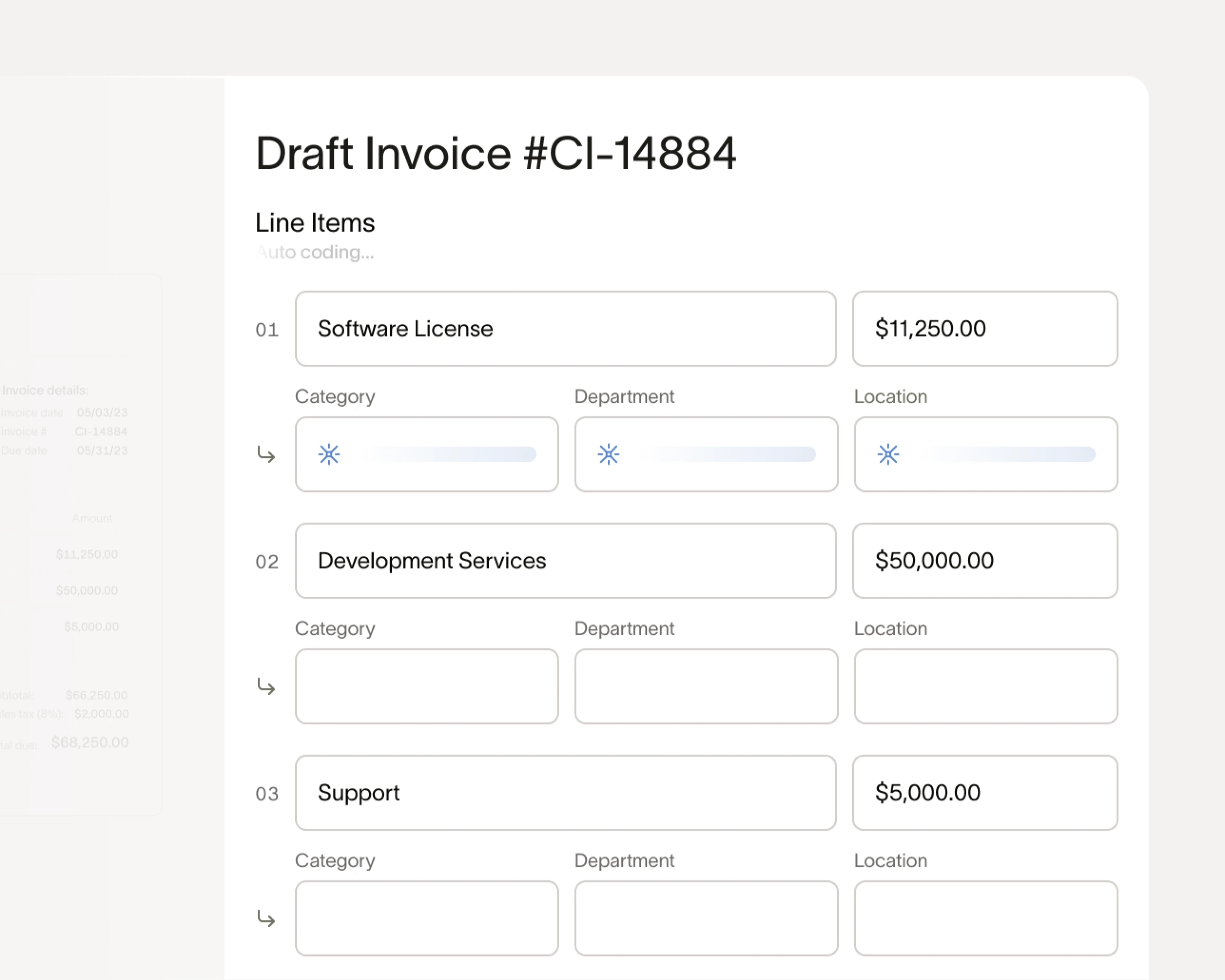Open Location box for Development Services
1225x980 pixels.
click(986, 686)
